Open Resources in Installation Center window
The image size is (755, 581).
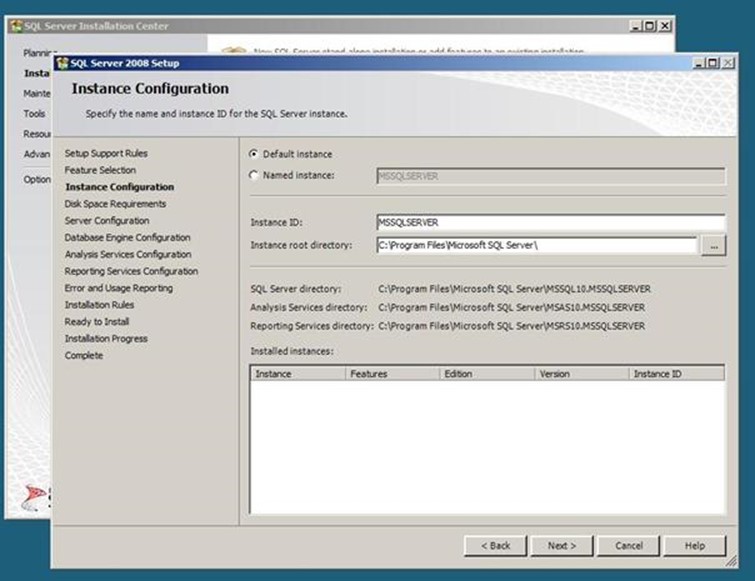(37, 134)
